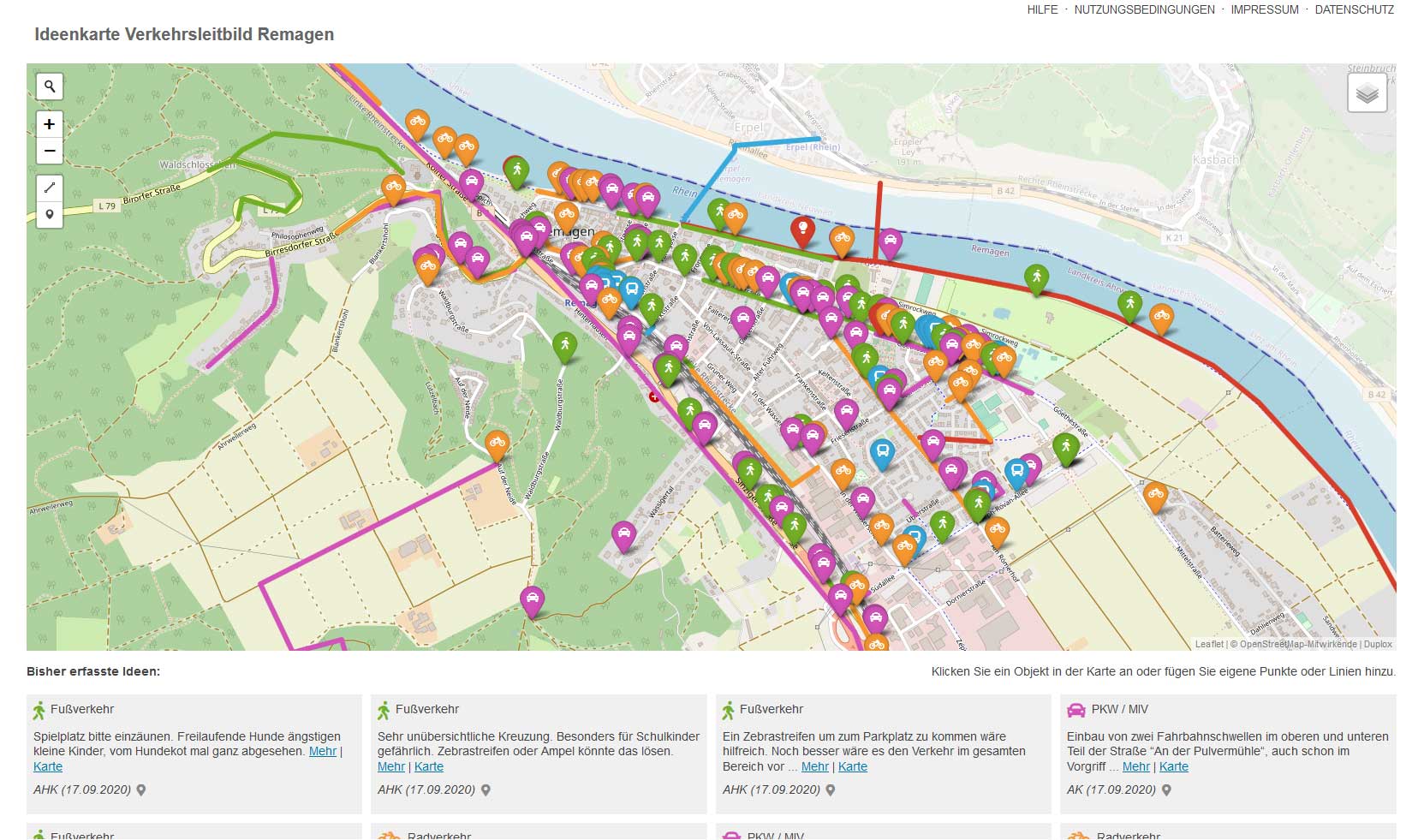Click the red exclamation marker on the Rhine bank
Screen dimensions: 1424x840
[x=802, y=231]
